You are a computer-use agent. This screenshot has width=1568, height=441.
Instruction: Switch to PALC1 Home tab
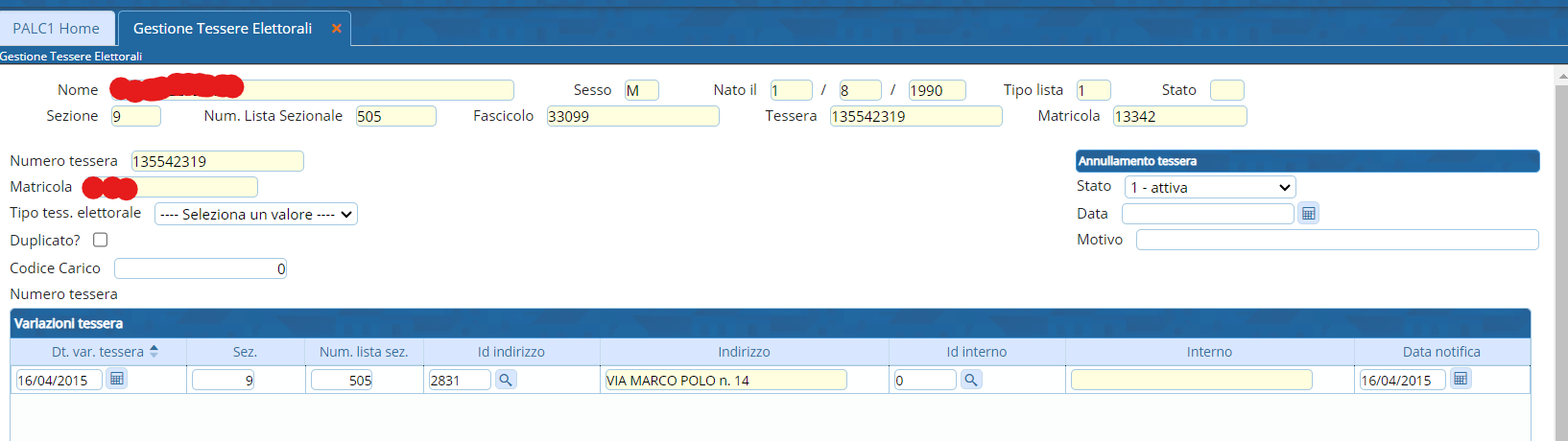click(x=57, y=29)
